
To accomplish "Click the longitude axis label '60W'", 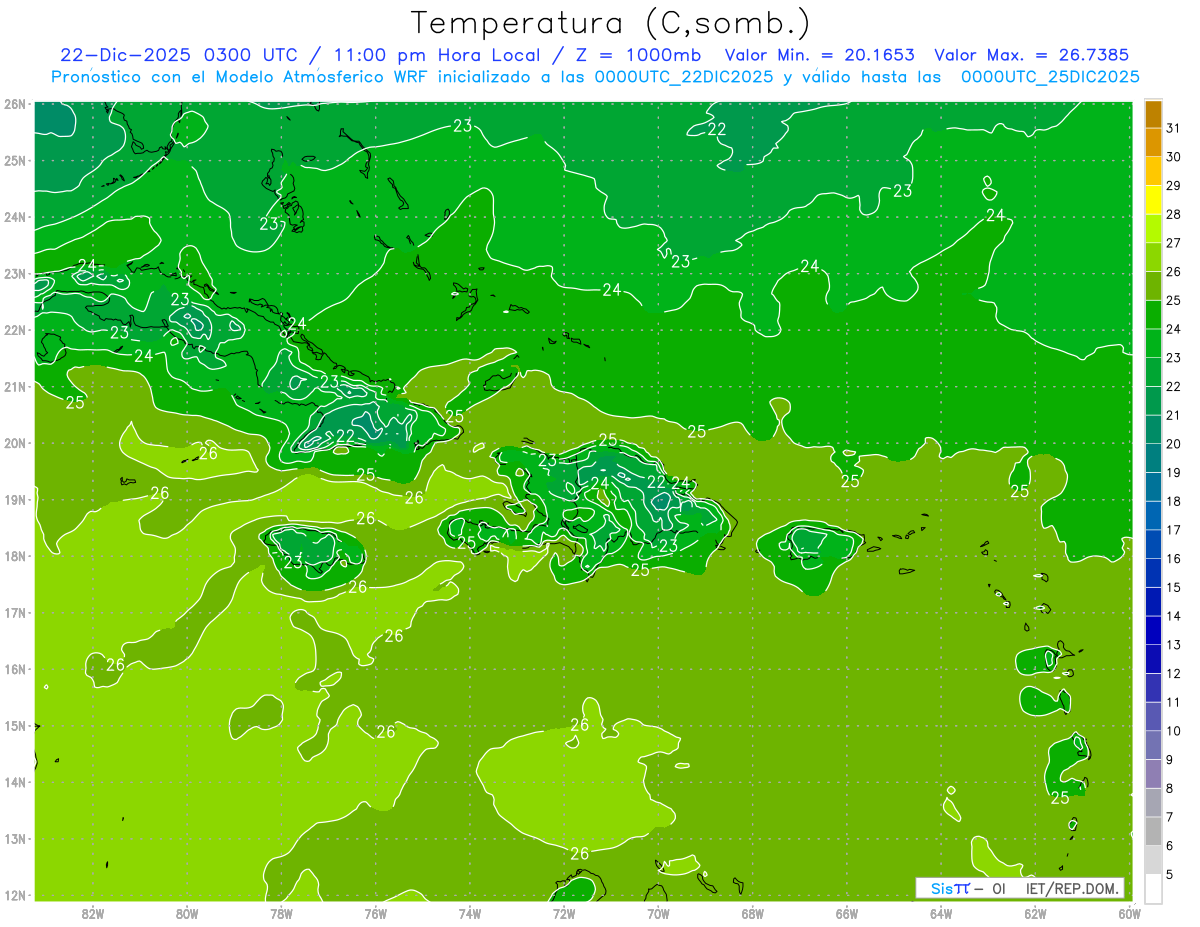I will click(1130, 913).
